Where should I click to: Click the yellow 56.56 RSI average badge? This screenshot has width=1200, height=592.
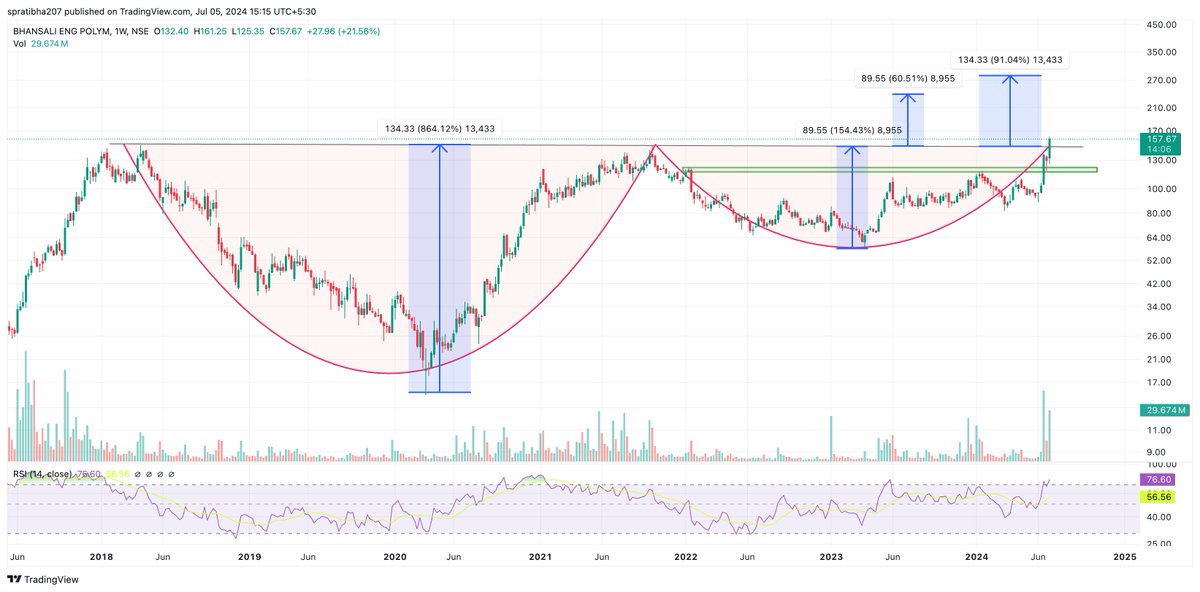pos(1158,494)
